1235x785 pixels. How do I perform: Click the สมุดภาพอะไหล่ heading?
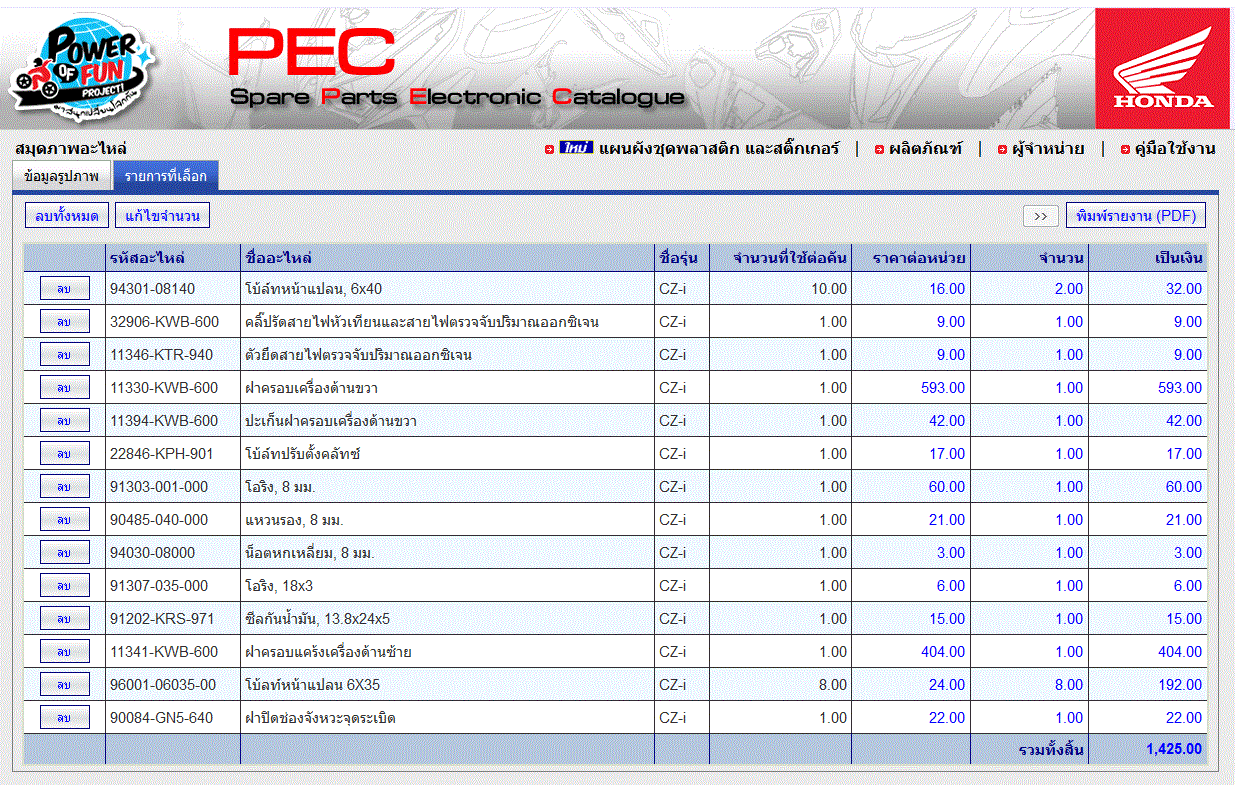point(71,148)
